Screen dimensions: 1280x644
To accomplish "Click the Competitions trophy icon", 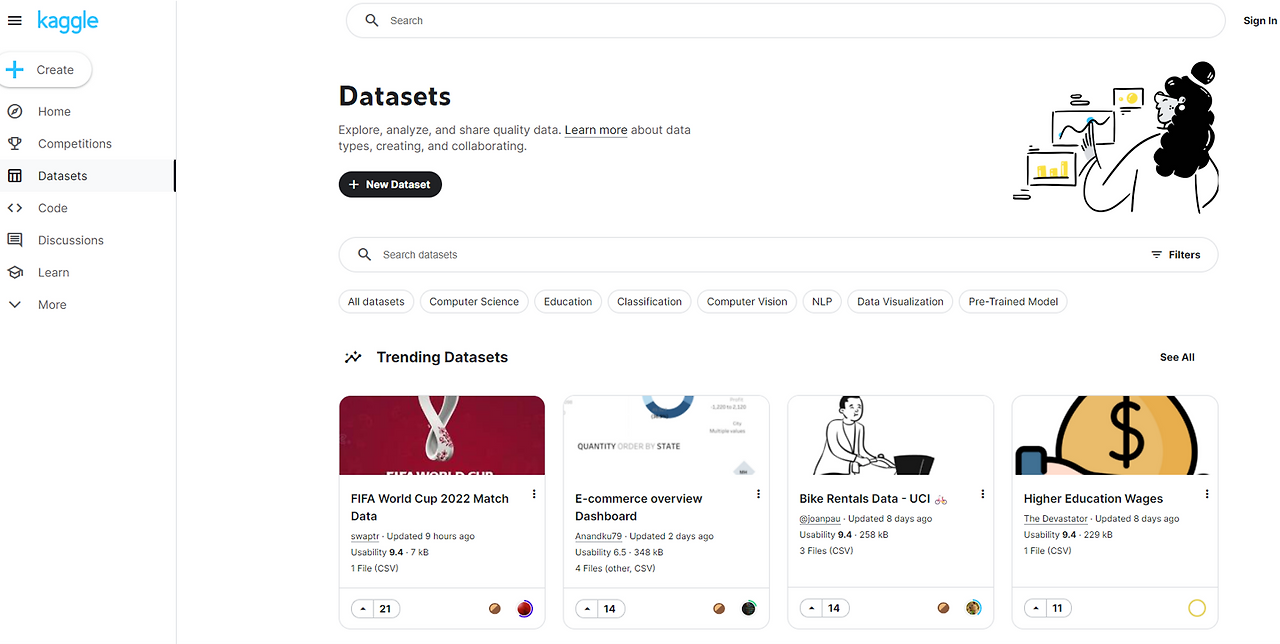I will 15,144.
